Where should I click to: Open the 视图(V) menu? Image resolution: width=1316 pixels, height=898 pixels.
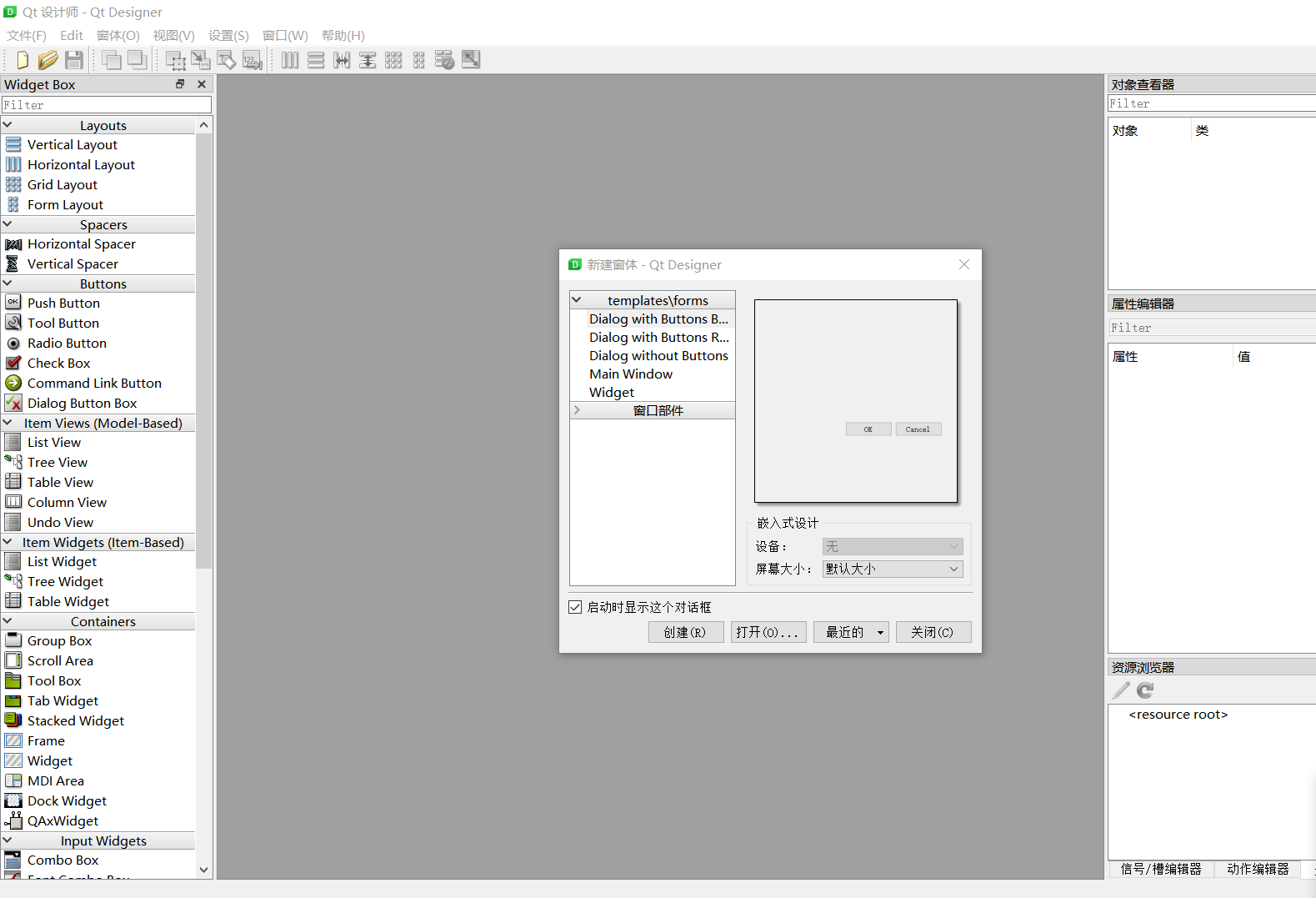tap(173, 35)
